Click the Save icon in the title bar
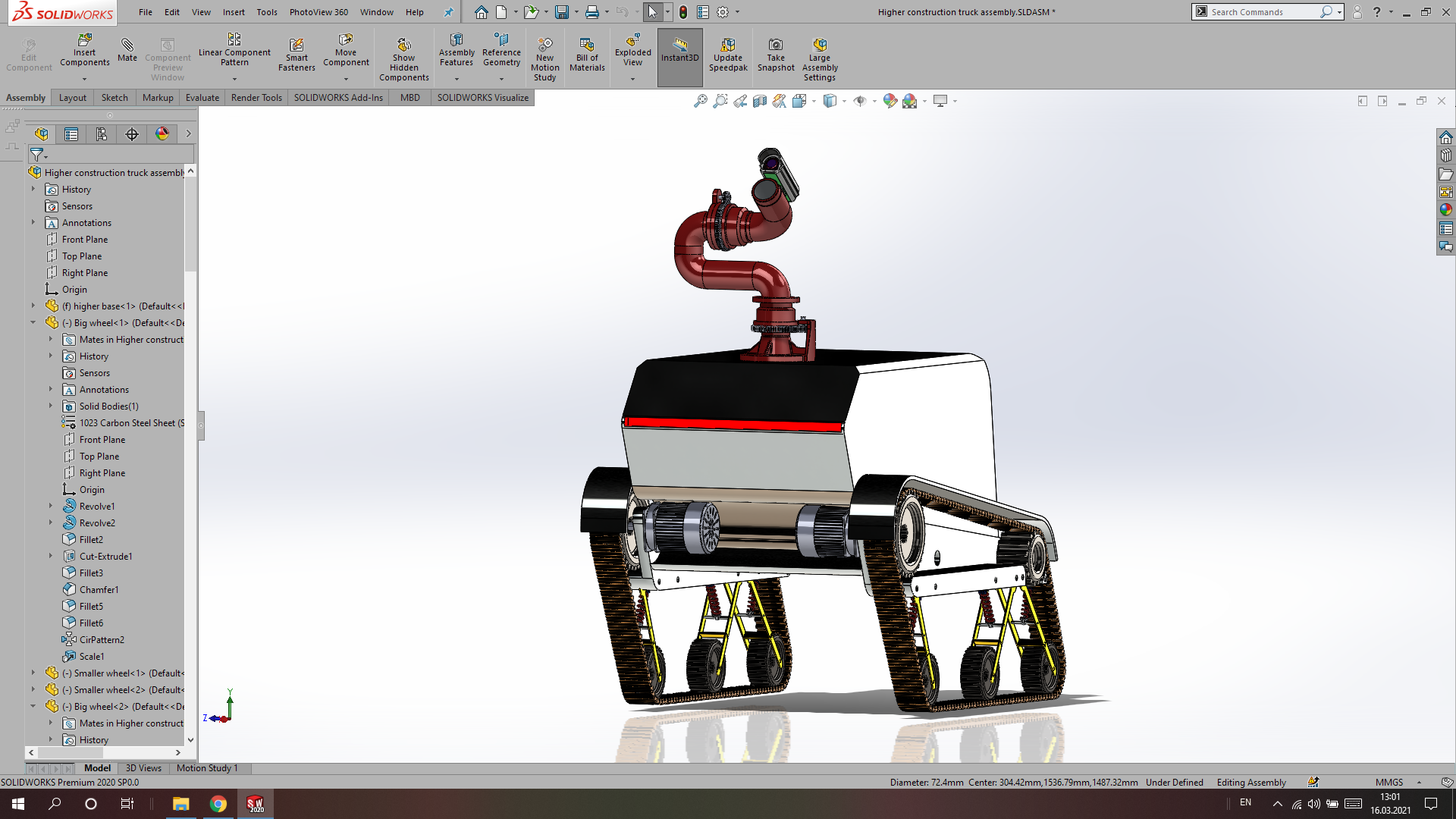 point(561,12)
